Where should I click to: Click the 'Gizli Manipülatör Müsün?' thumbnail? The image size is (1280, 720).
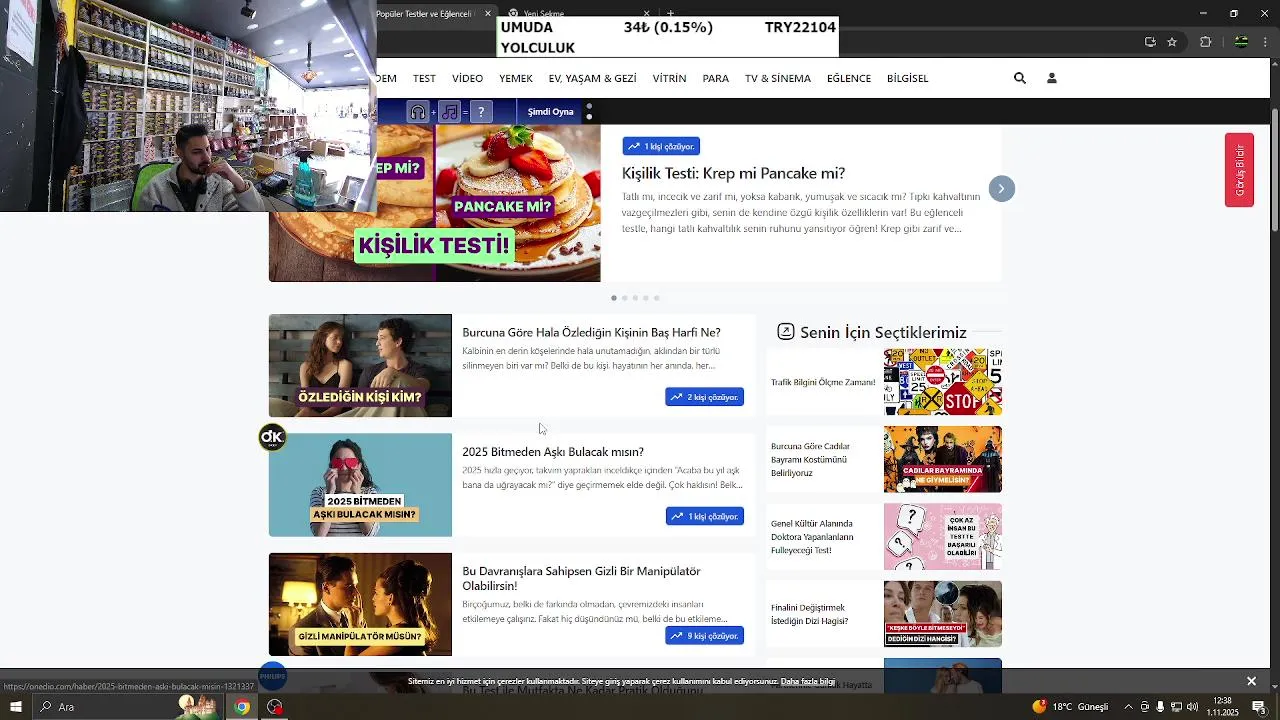point(360,604)
